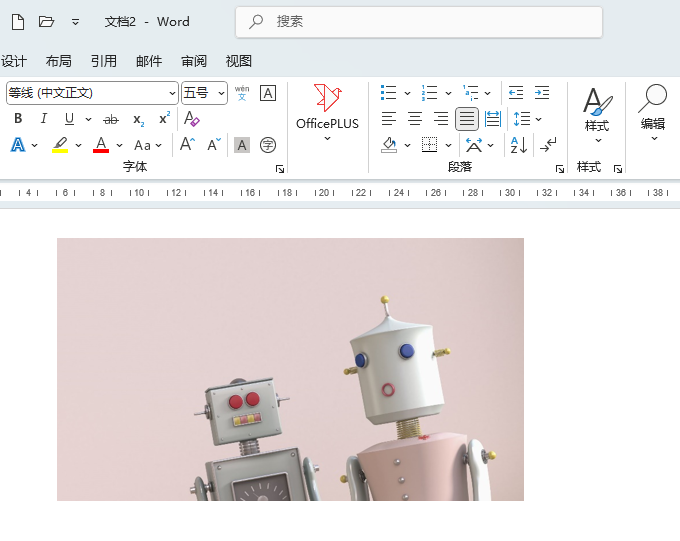680x541 pixels.
Task: Click the phonetic guide wén icon
Action: coord(242,93)
